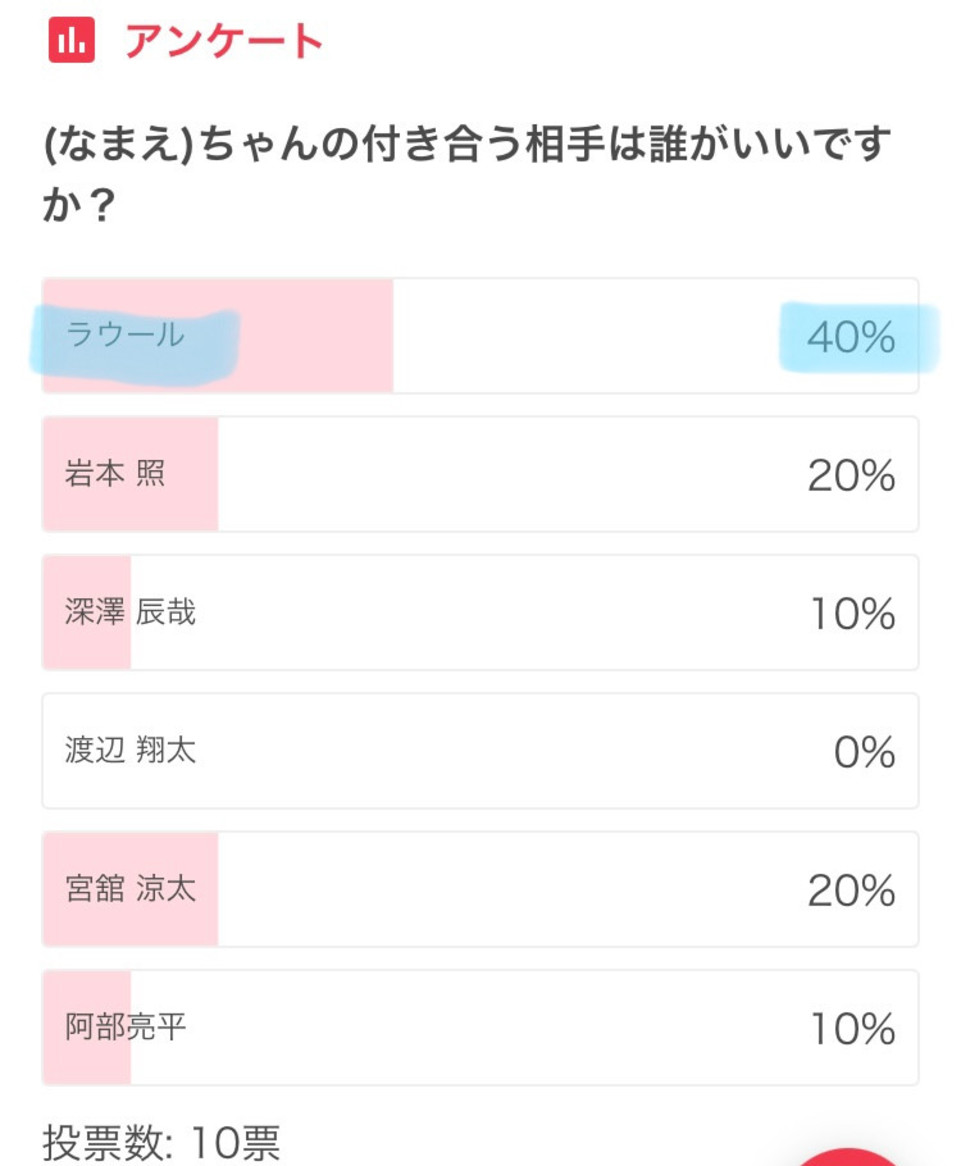Tap the red floating button at bottom
The width and height of the screenshot is (960, 1166).
(848, 1157)
